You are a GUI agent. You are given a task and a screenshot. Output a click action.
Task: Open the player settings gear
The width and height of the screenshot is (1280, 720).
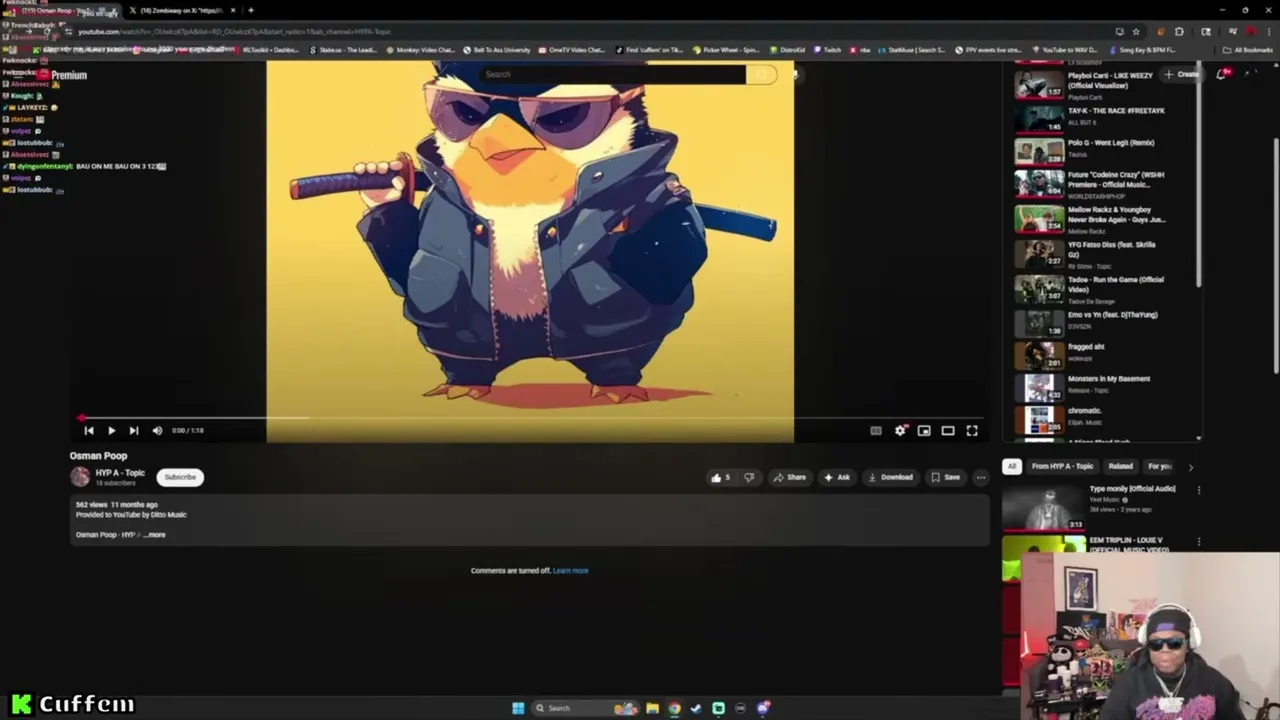click(900, 430)
